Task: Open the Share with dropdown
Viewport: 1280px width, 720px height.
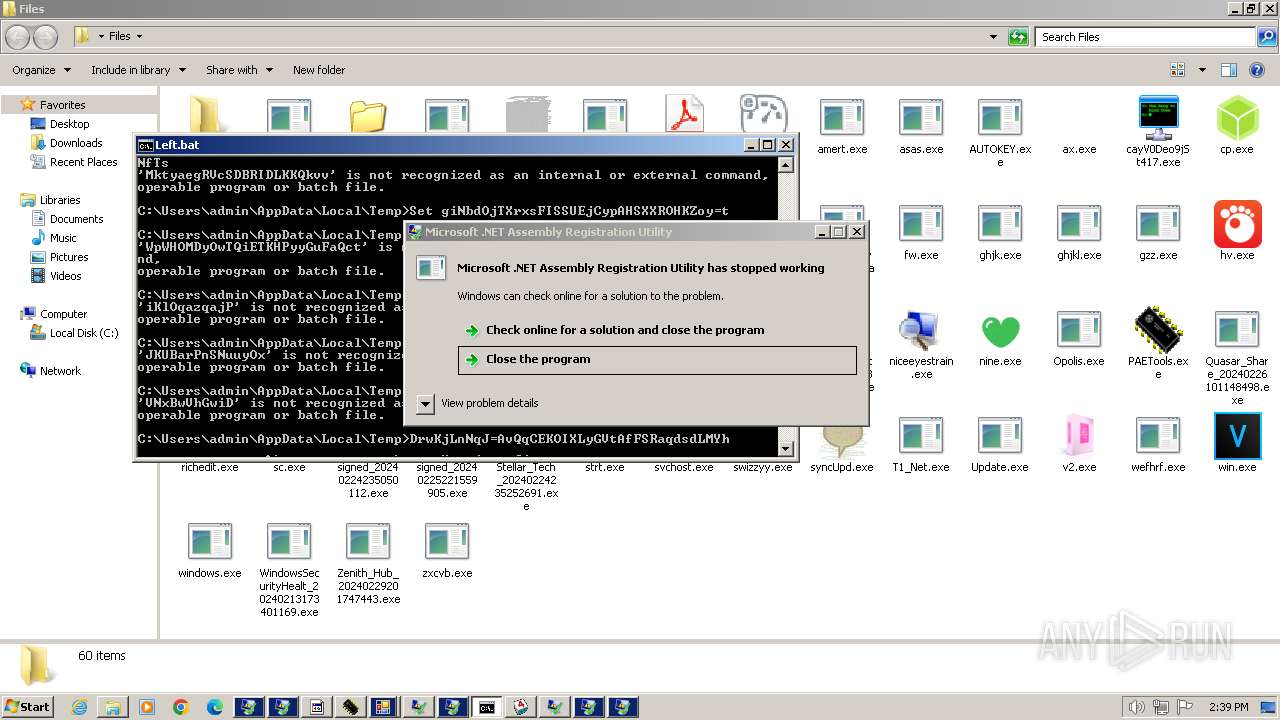Action: tap(239, 70)
